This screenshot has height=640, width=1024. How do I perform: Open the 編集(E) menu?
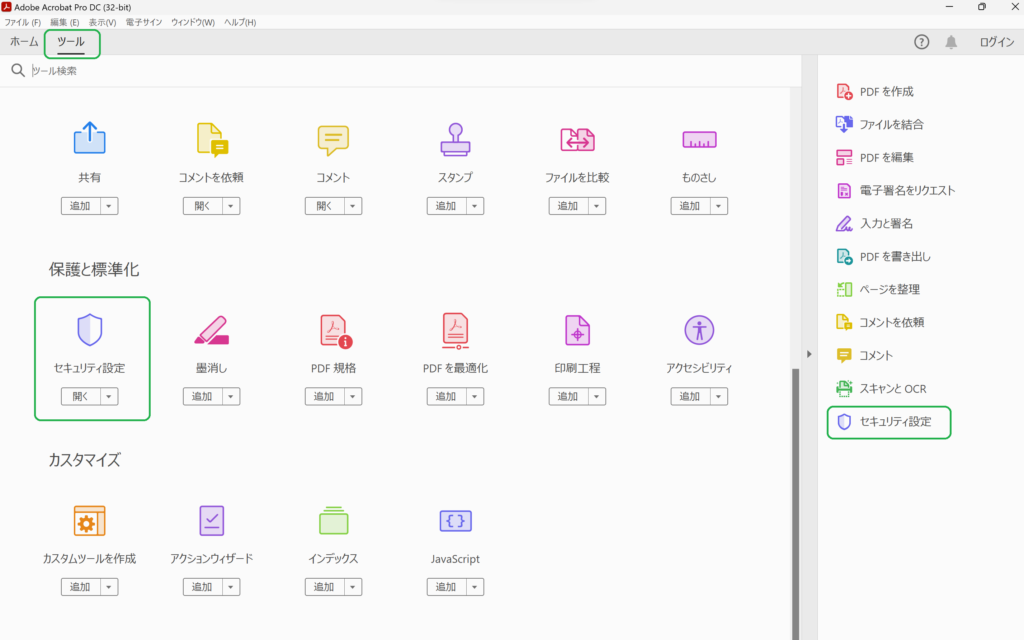[65, 22]
